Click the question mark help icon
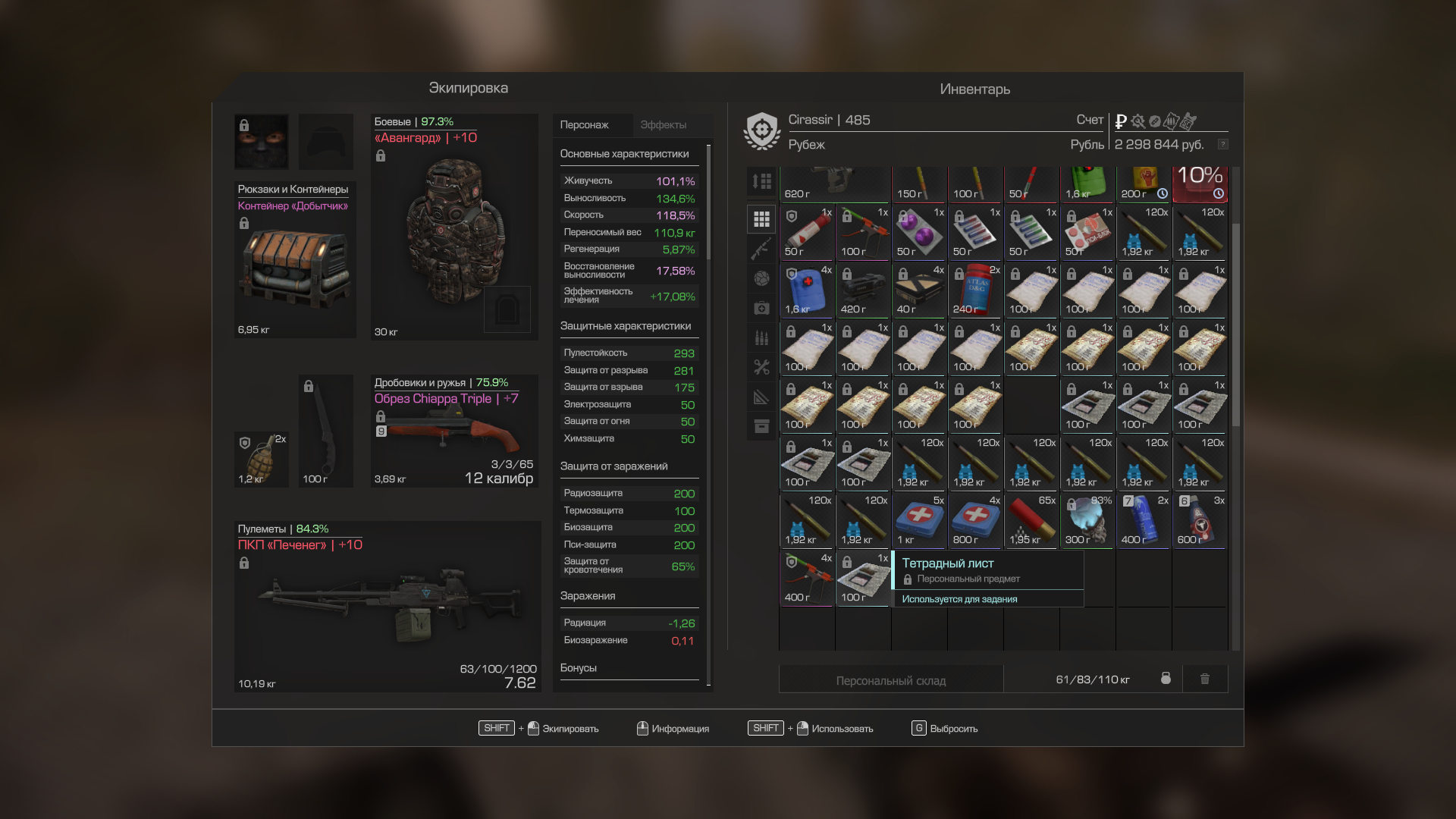 tap(1222, 144)
